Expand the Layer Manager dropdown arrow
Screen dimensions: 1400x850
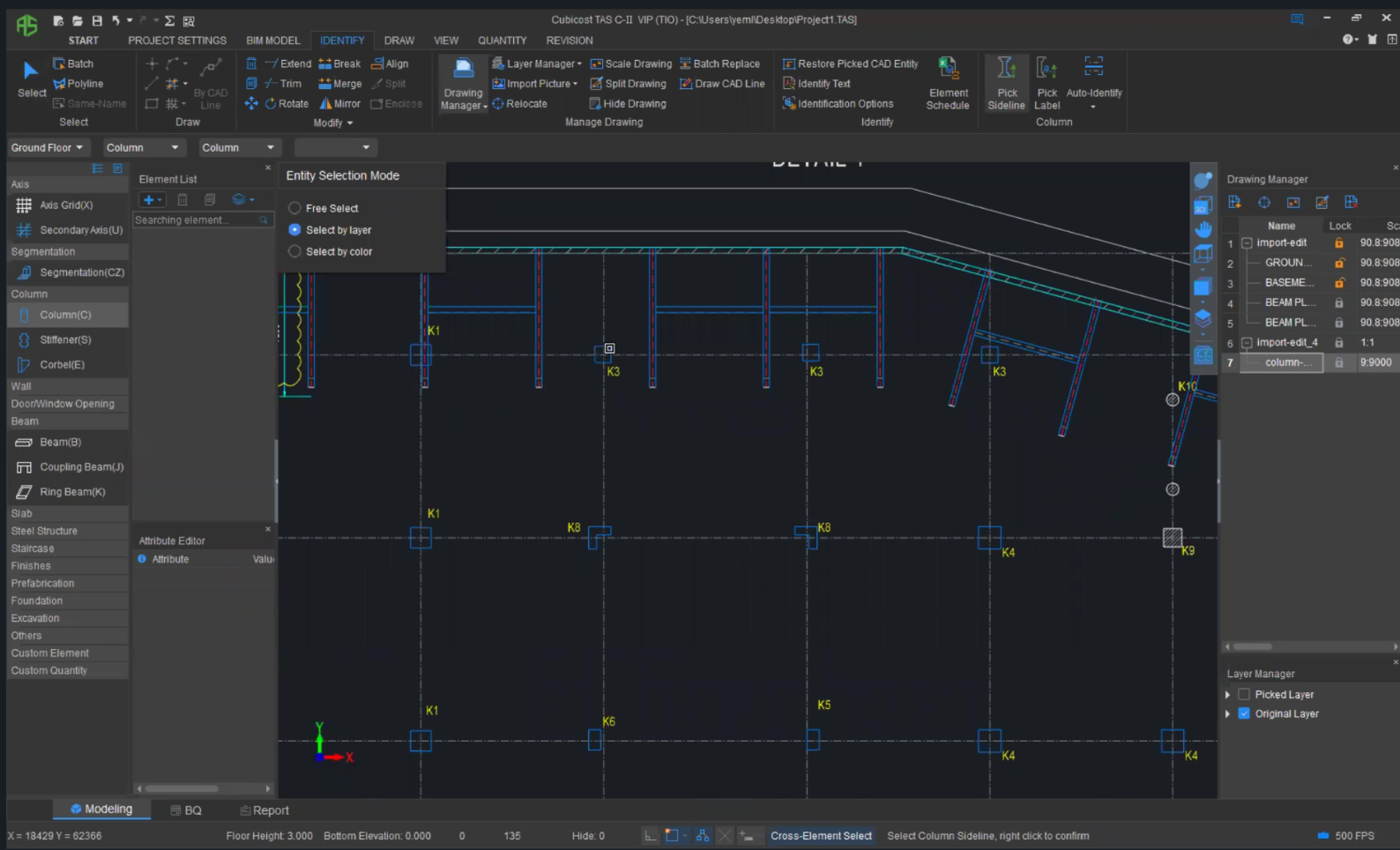pyautogui.click(x=579, y=64)
